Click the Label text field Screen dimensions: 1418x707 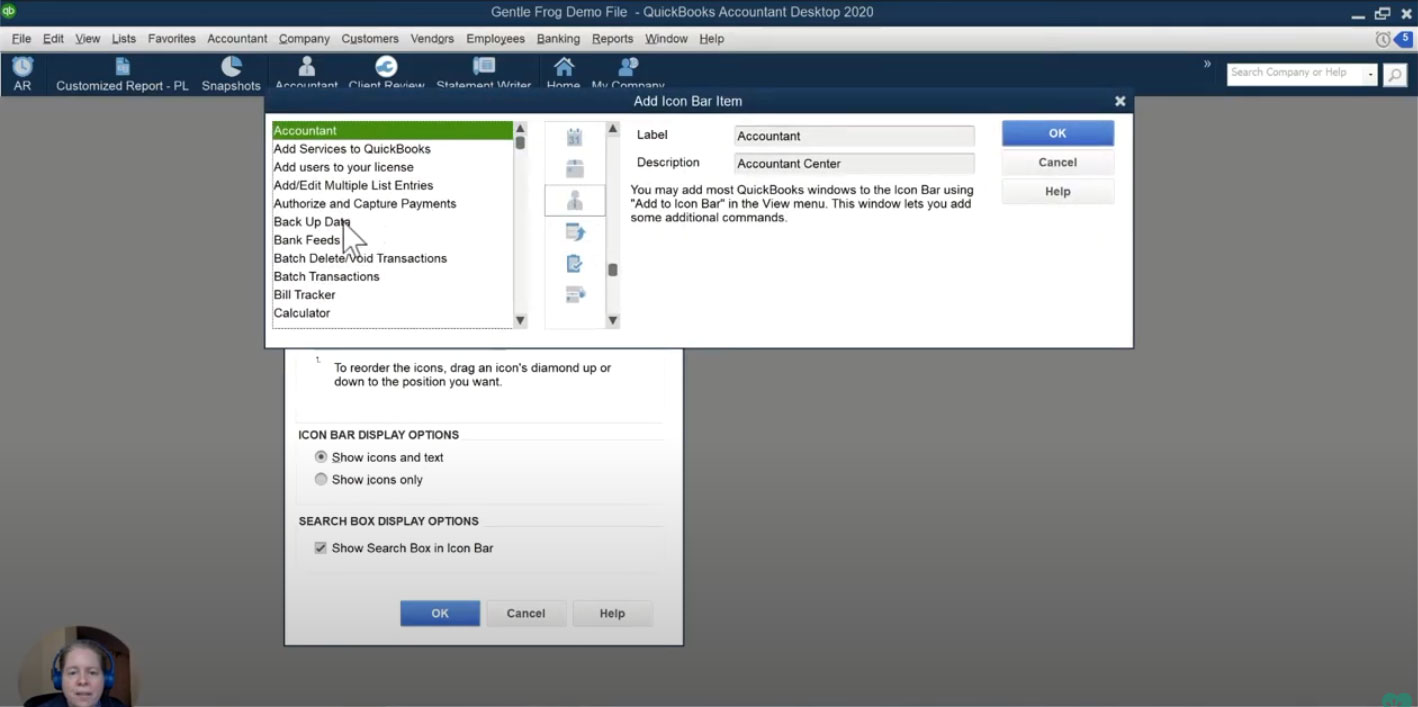pyautogui.click(x=854, y=136)
